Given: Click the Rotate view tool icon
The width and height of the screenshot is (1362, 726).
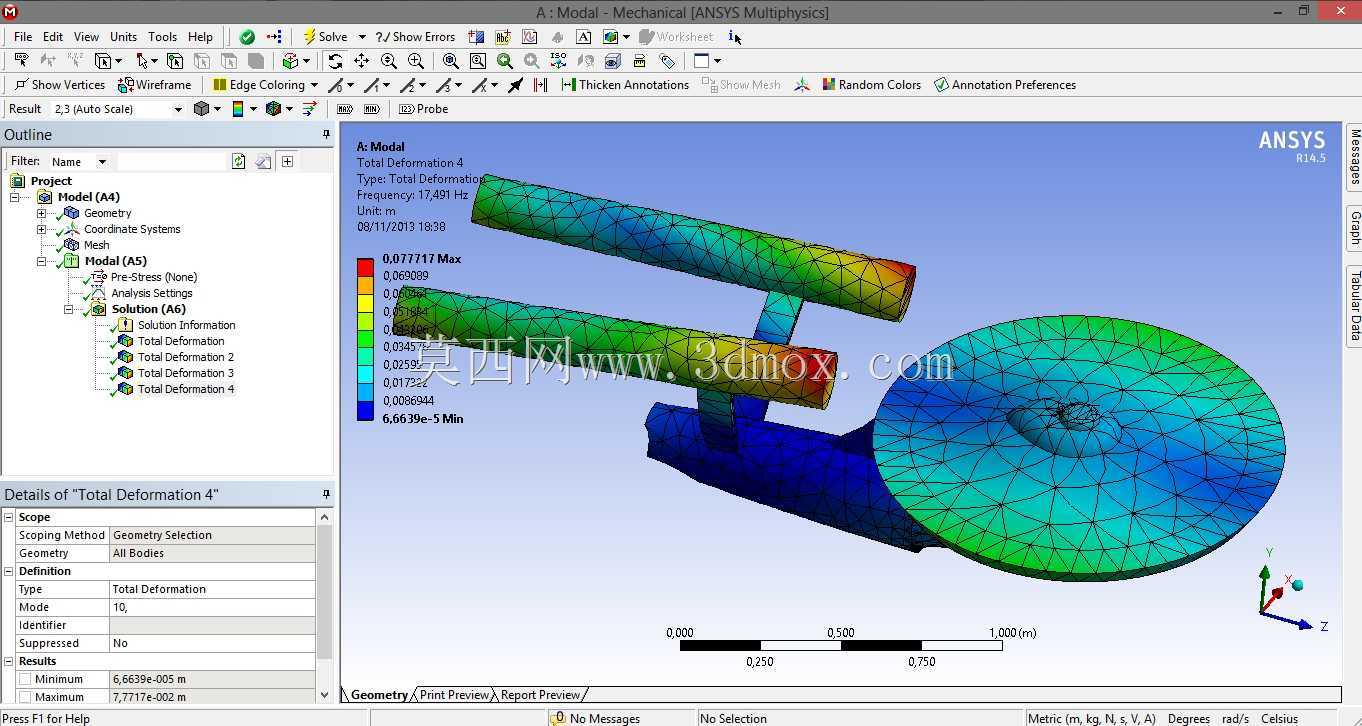Looking at the screenshot, I should [x=335, y=61].
